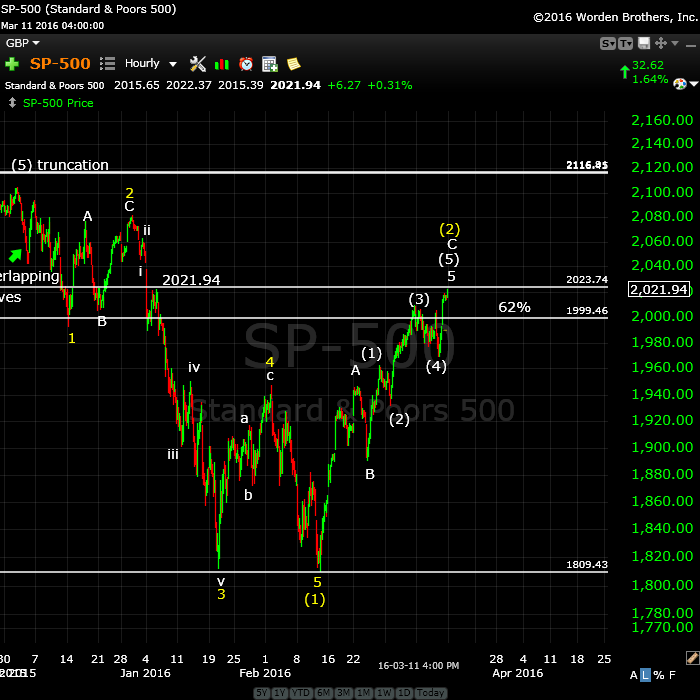700x700 pixels.
Task: Click the calendar with plus icon
Action: coord(270,64)
